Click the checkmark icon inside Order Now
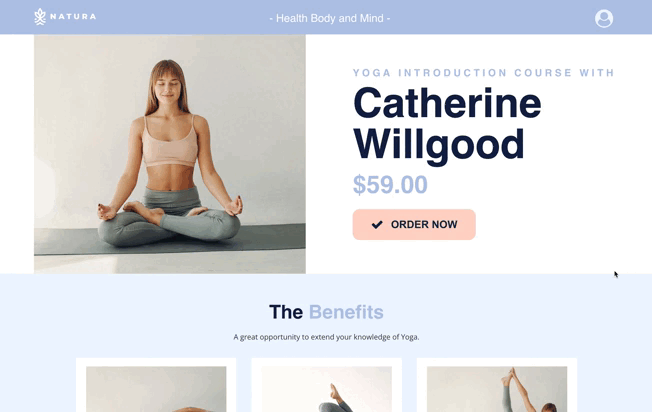This screenshot has height=412, width=652. point(377,225)
